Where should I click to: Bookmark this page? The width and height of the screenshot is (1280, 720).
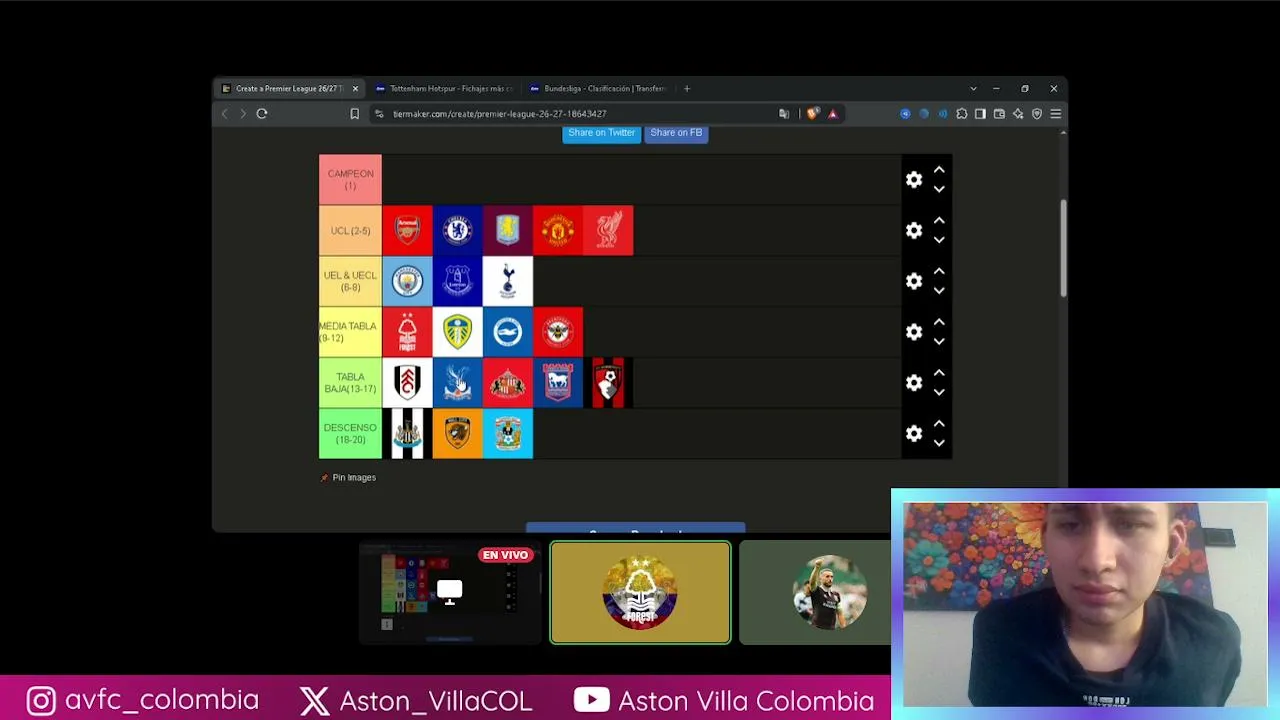tap(354, 114)
